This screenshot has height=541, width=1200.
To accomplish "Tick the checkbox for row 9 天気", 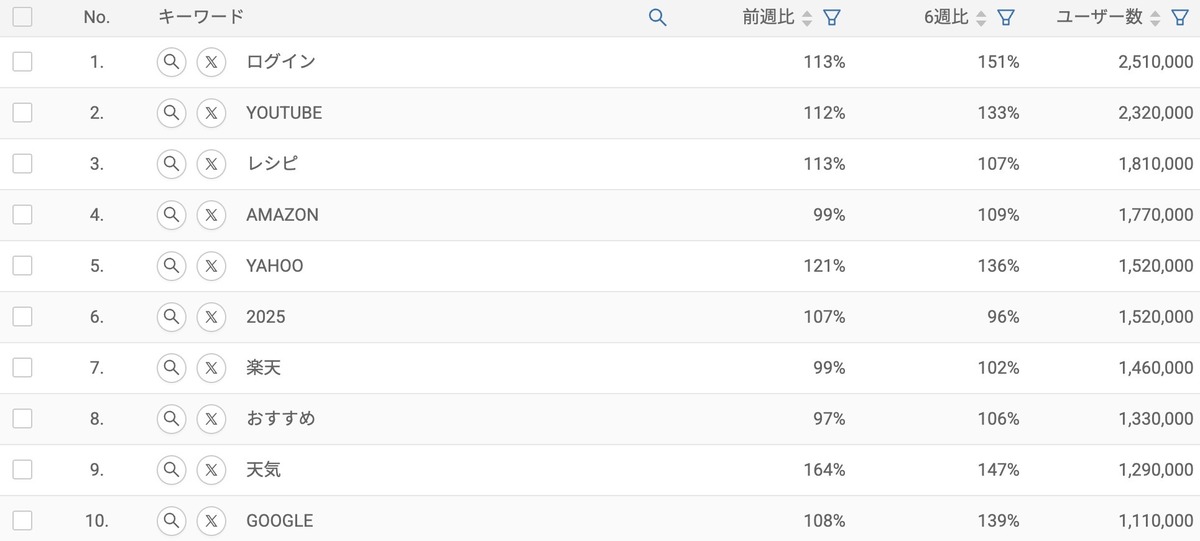I will point(22,470).
